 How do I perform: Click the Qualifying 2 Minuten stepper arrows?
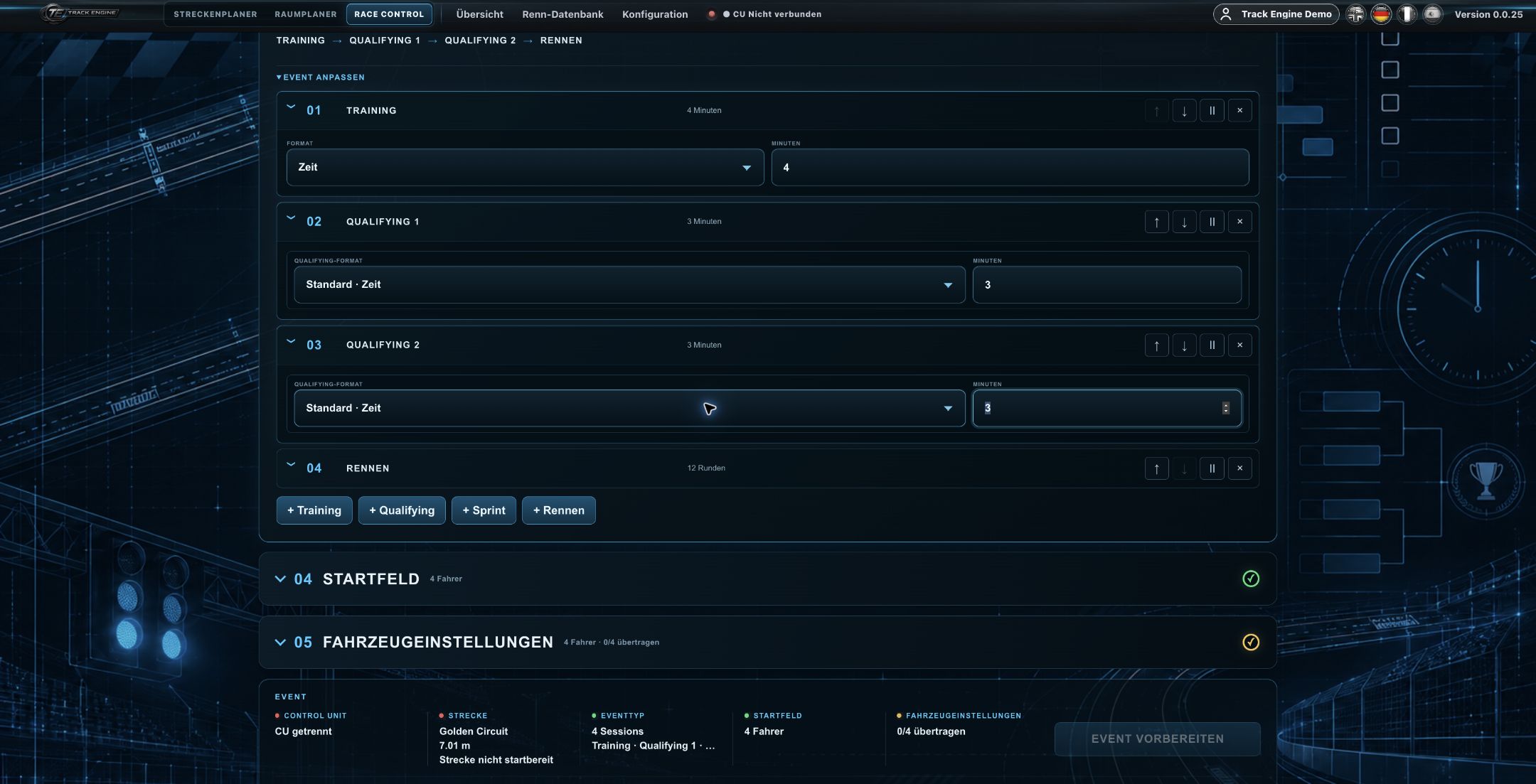click(x=1225, y=408)
